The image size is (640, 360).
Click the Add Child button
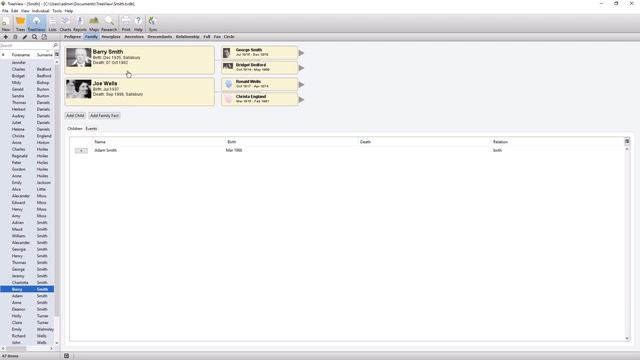pyautogui.click(x=75, y=116)
